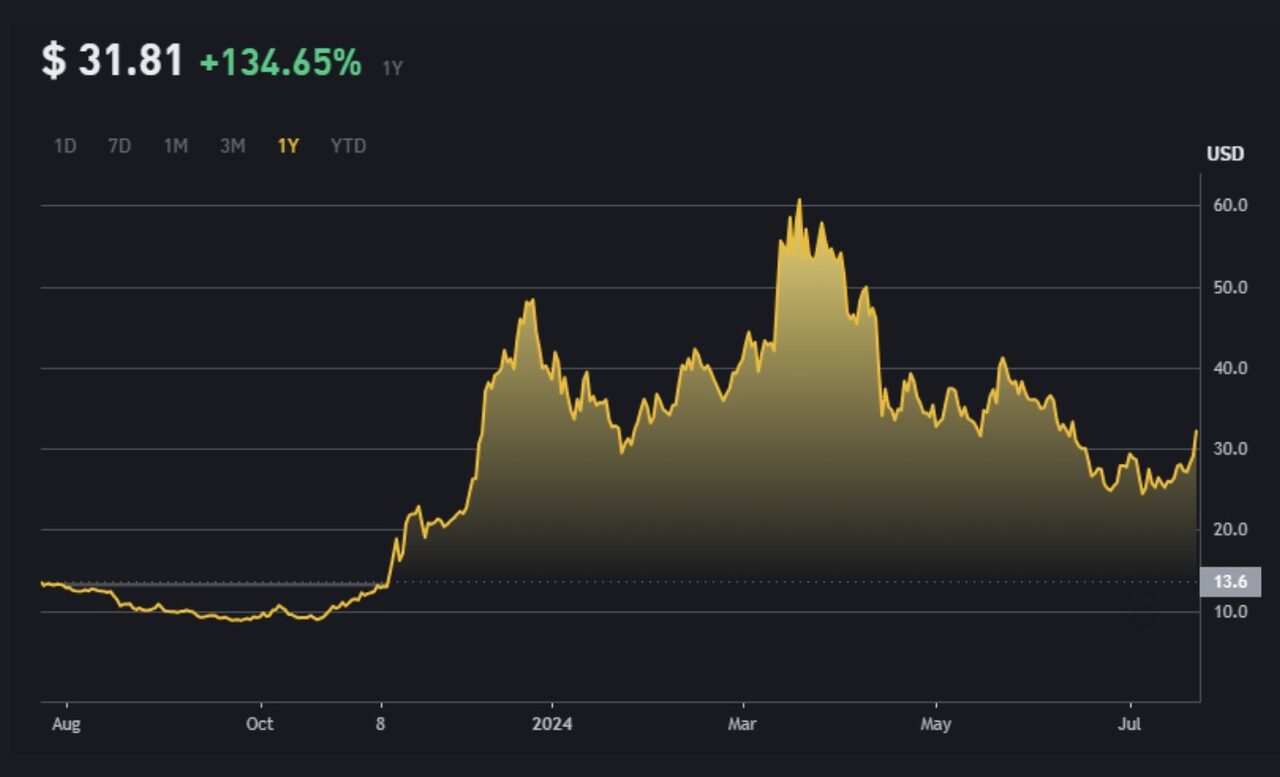Click the May x-axis label
Viewport: 1280px width, 777px height.
coord(936,724)
